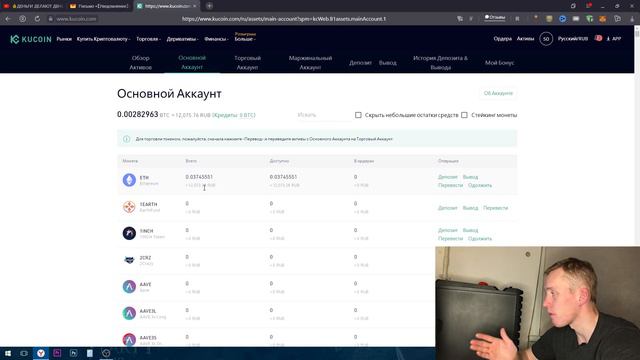The height and width of the screenshot is (360, 640).
Task: Click the browser back arrow
Action: tap(8, 19)
